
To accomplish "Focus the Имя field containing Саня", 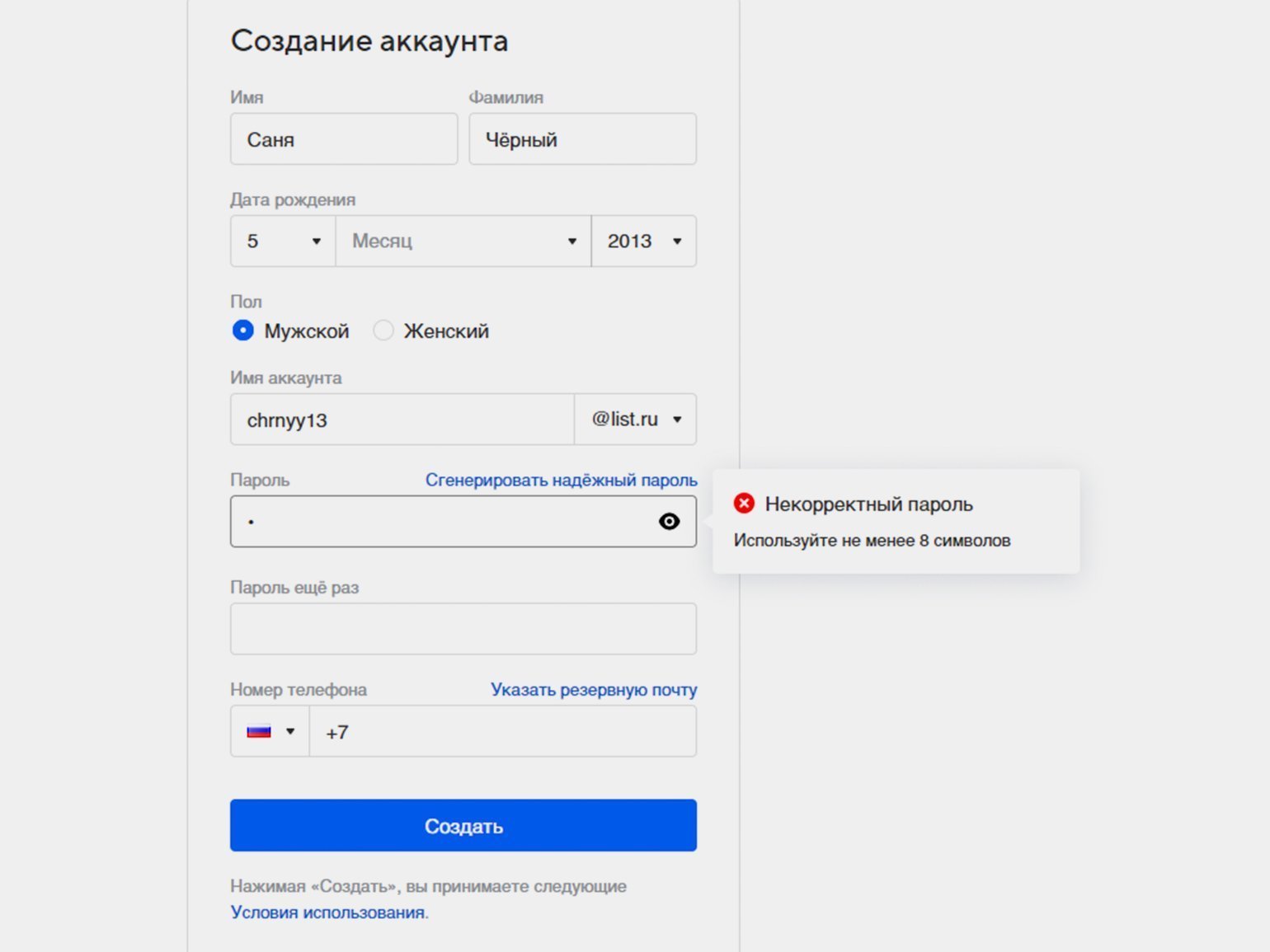I will pyautogui.click(x=344, y=139).
